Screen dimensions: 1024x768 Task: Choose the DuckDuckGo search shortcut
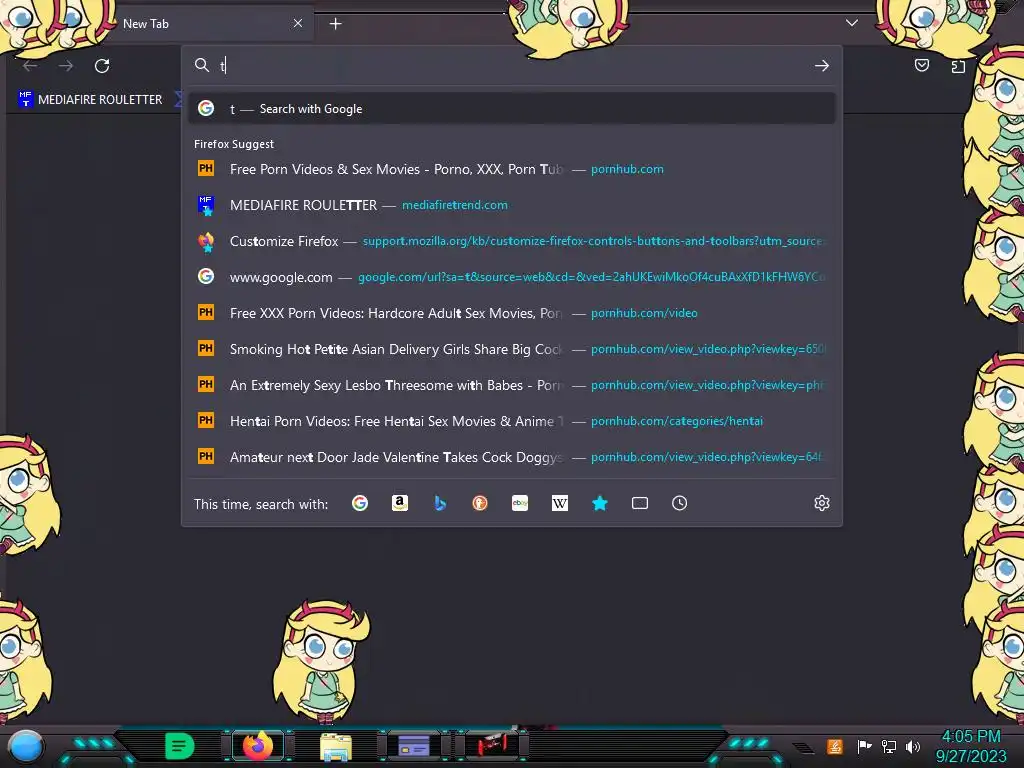tap(480, 503)
